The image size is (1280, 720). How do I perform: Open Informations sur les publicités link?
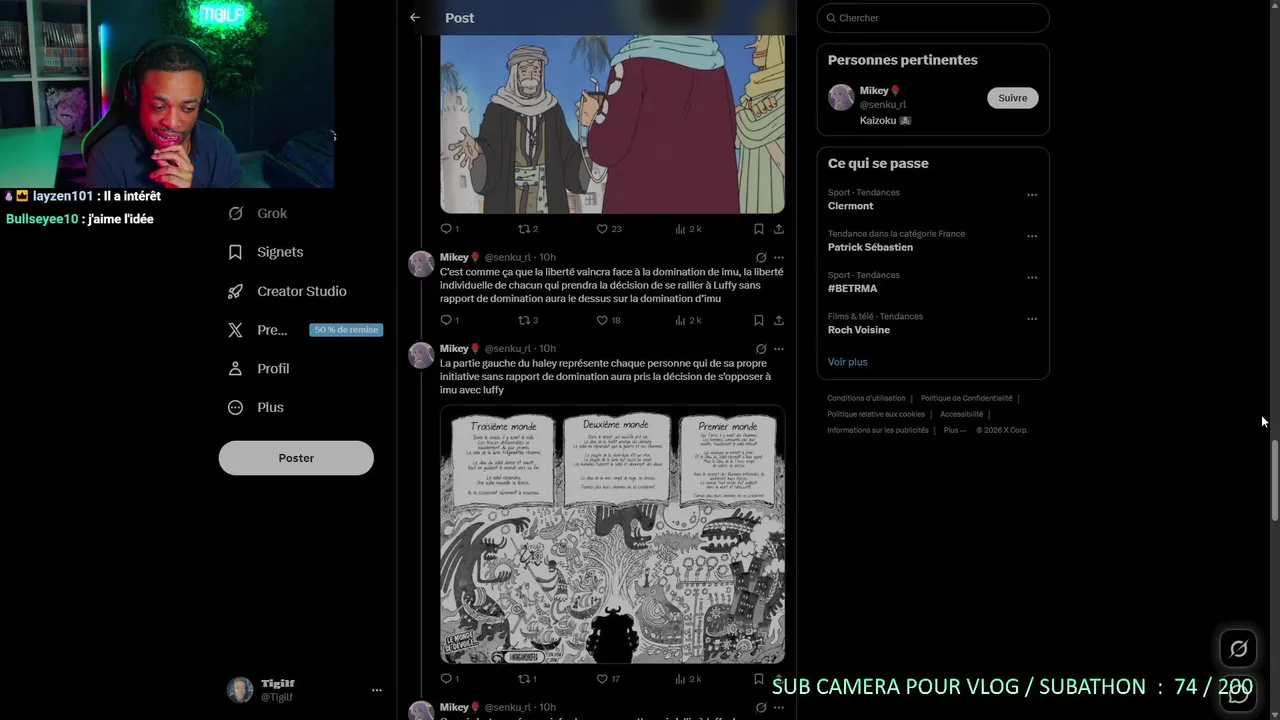(x=878, y=430)
